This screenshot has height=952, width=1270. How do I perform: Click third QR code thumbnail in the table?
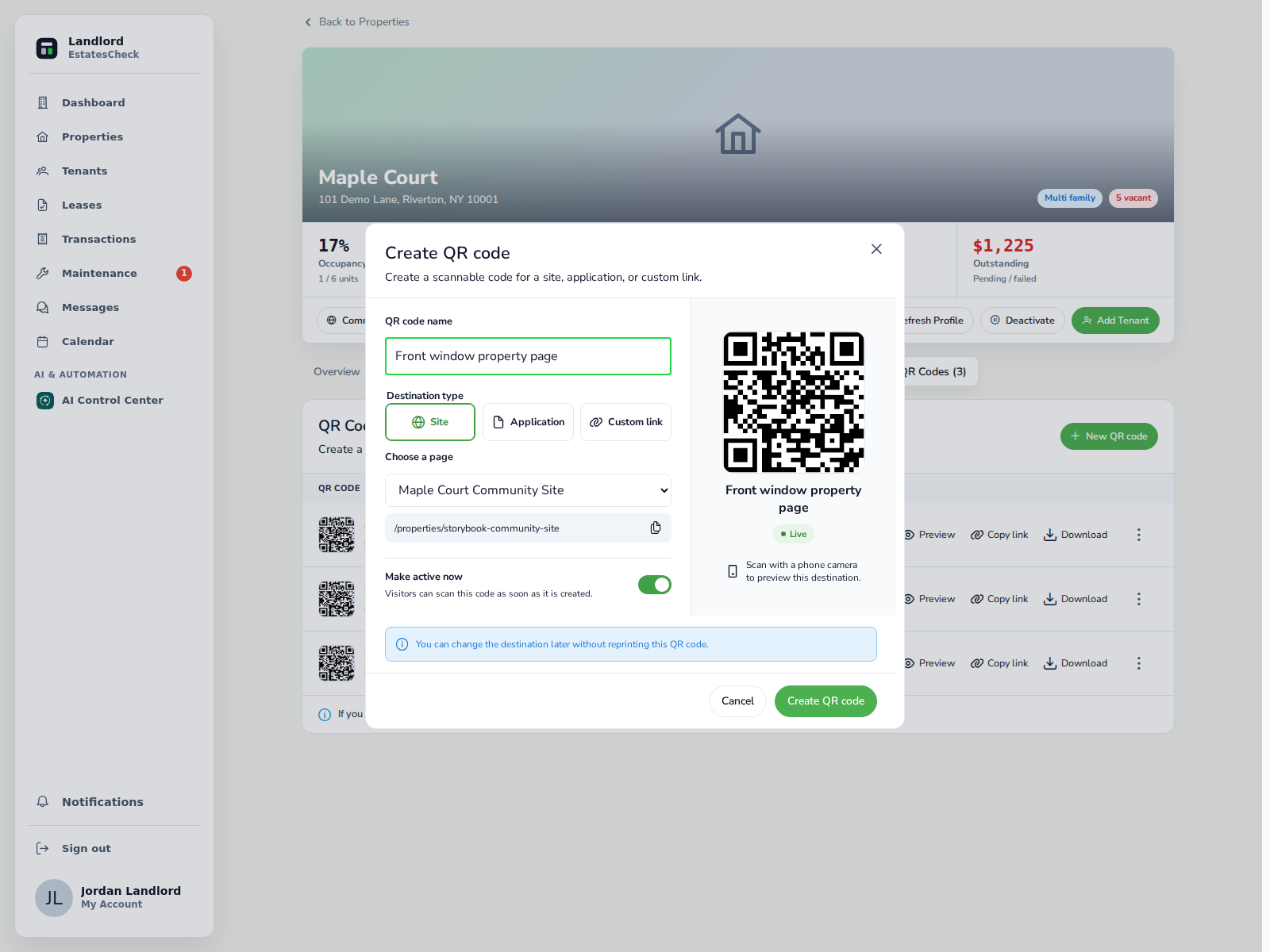tap(337, 663)
